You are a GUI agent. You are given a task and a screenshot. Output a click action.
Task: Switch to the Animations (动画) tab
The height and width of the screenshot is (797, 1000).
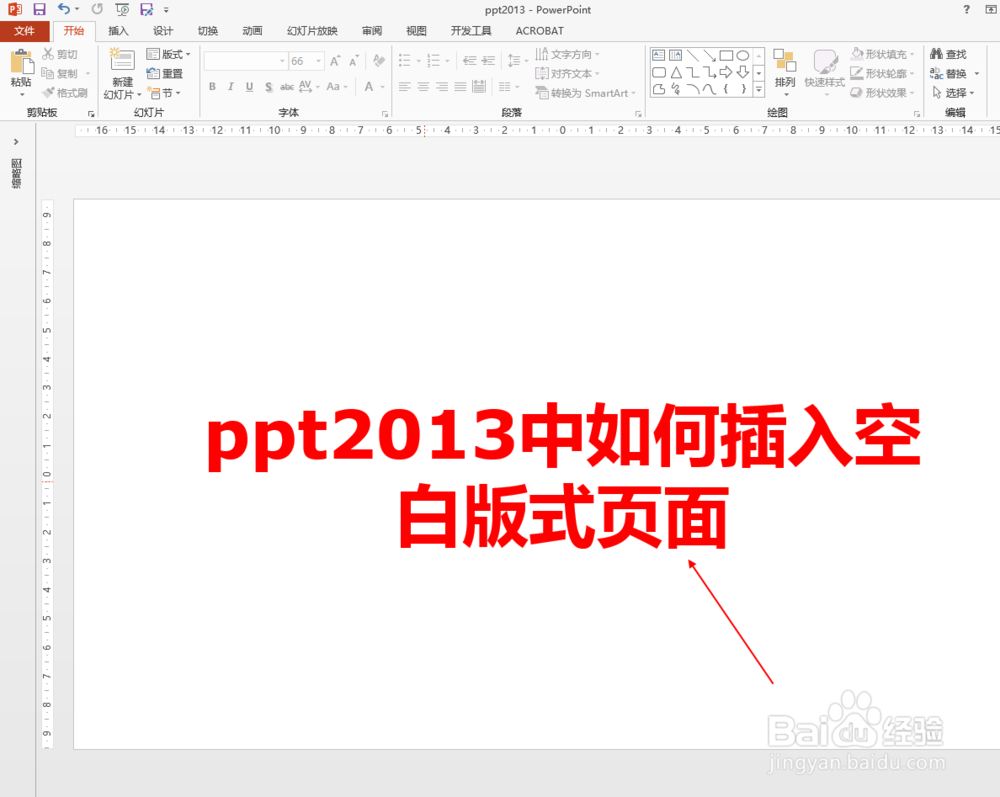click(252, 31)
